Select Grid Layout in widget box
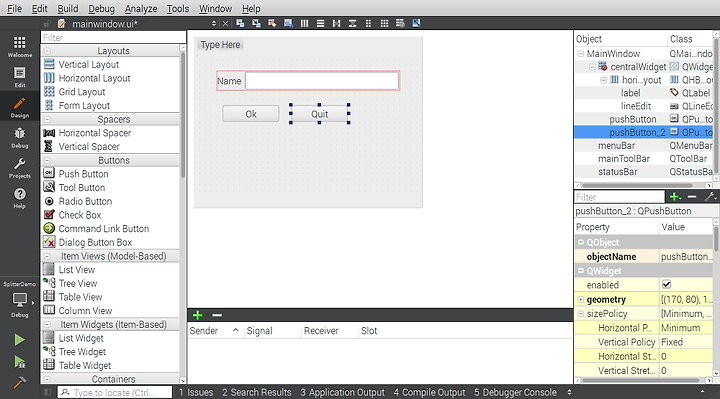720x399 pixels. click(x=74, y=92)
